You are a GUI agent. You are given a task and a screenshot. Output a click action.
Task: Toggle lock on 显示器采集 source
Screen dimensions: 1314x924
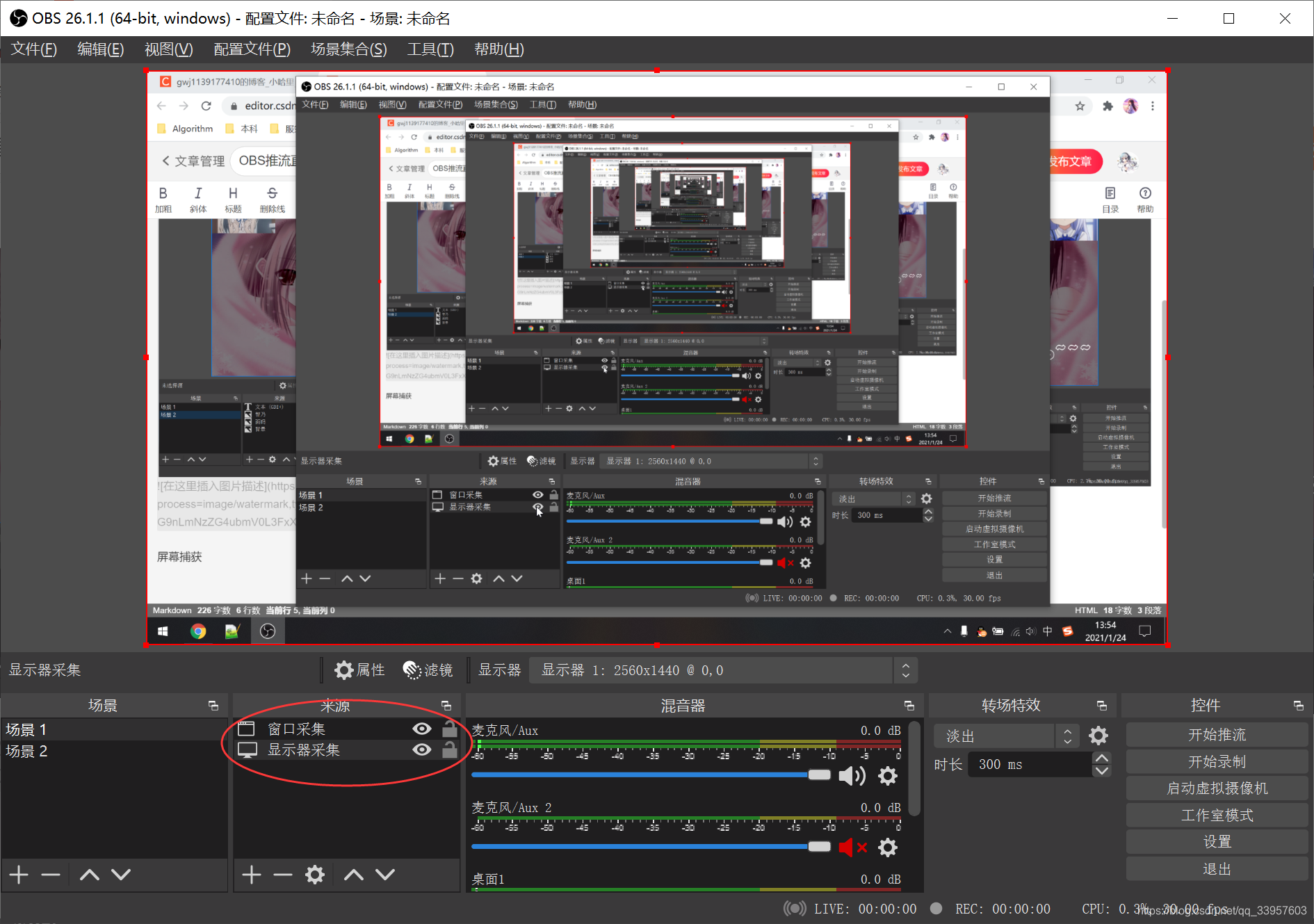click(x=450, y=749)
